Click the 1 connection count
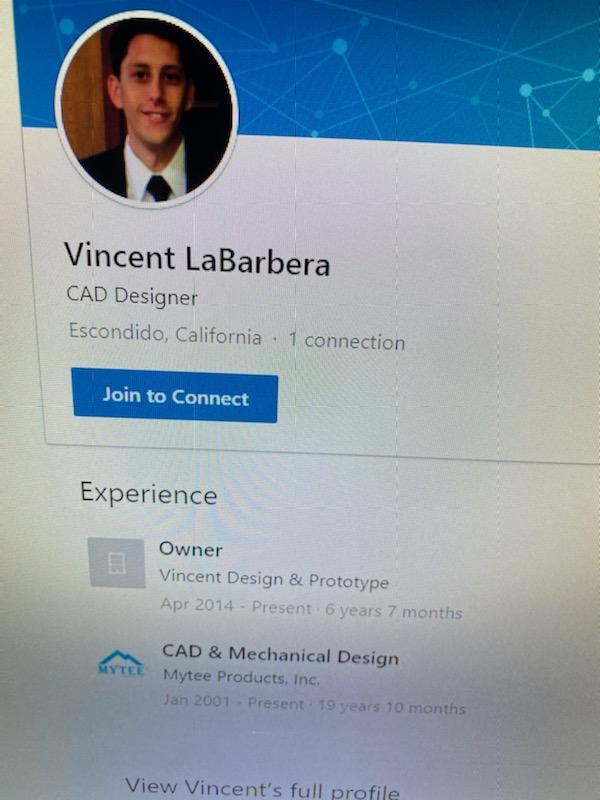 coord(346,341)
